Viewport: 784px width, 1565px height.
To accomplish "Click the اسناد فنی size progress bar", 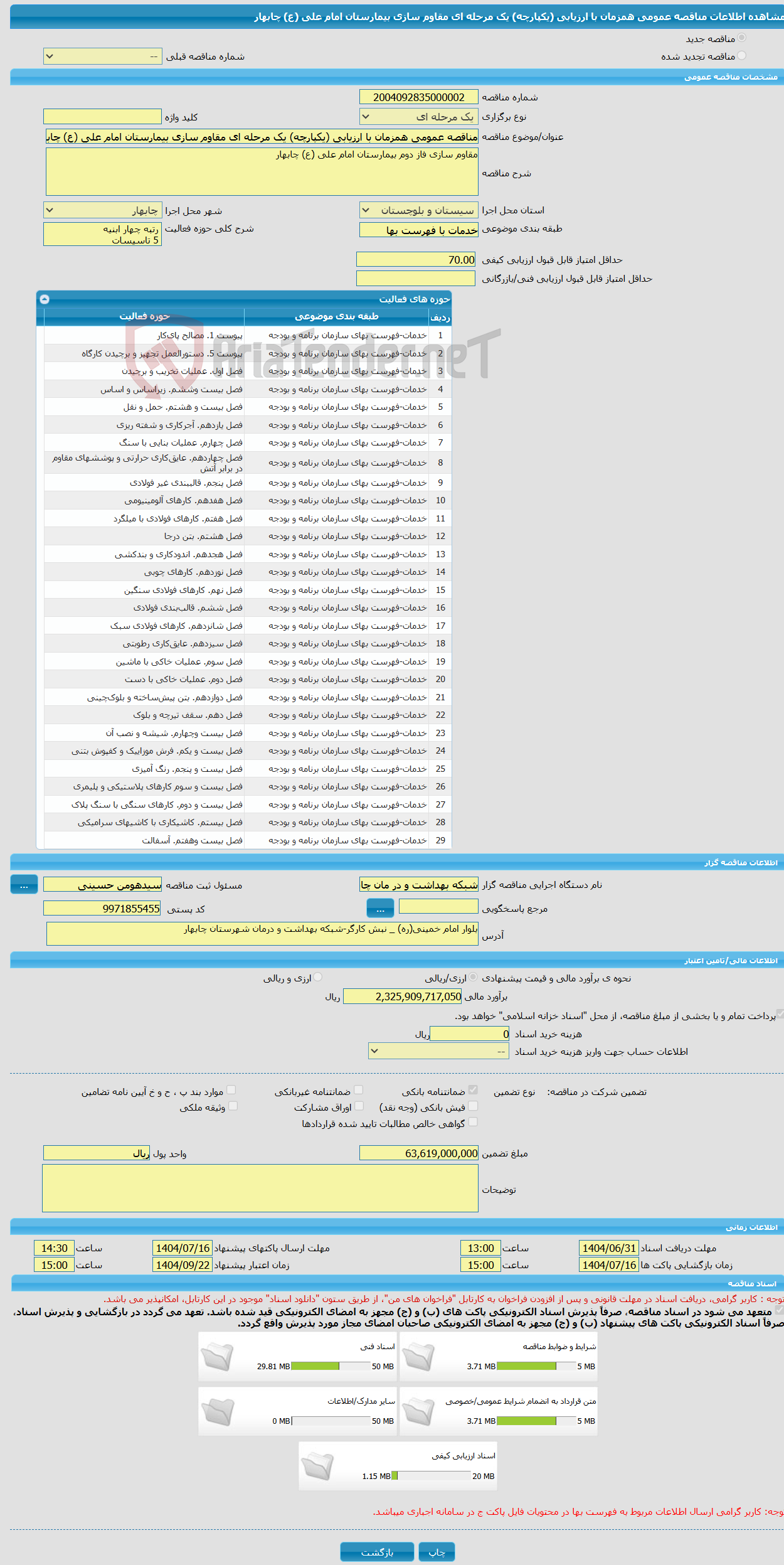I will (331, 1366).
